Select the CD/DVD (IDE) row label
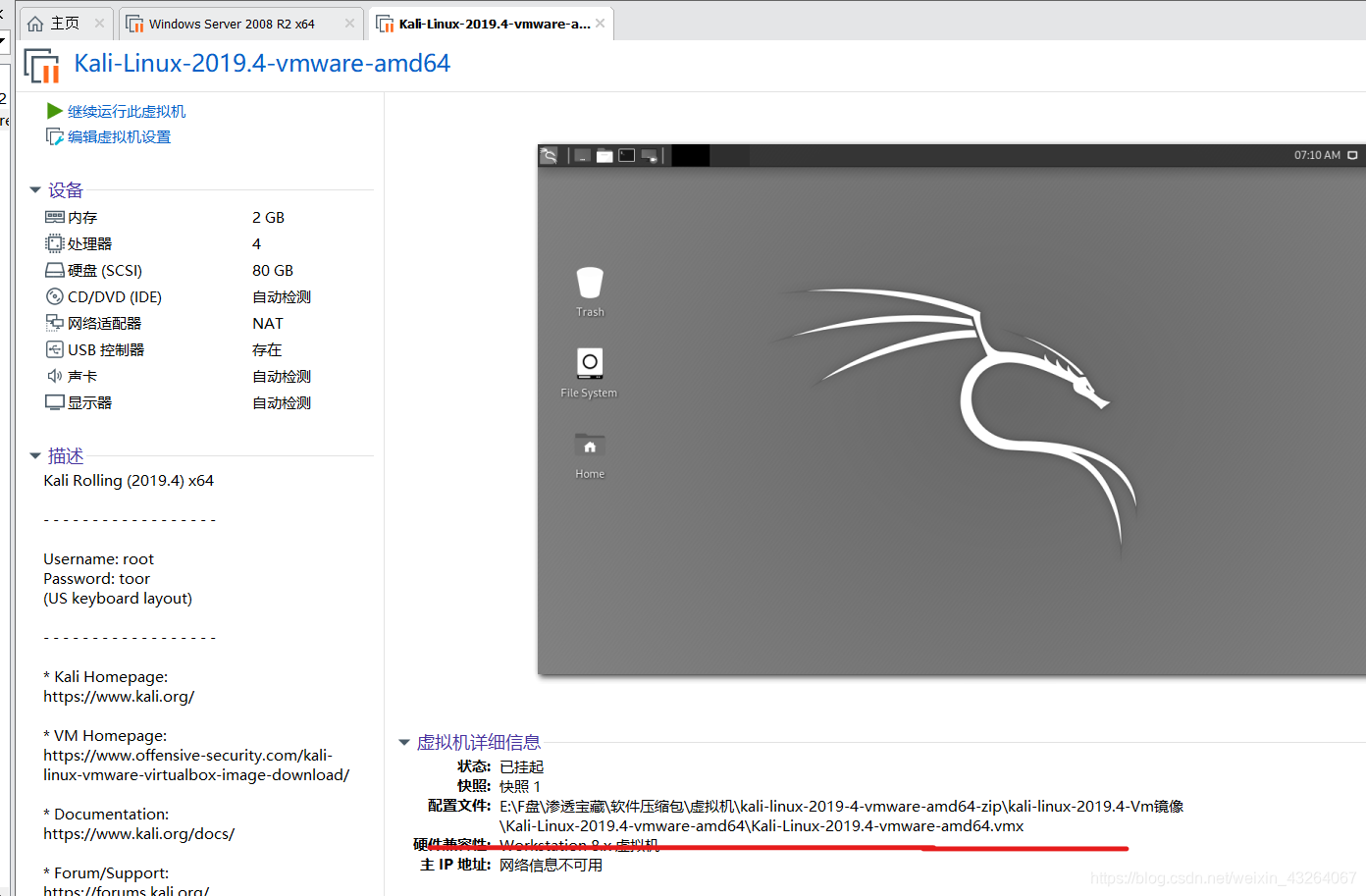 pos(115,296)
